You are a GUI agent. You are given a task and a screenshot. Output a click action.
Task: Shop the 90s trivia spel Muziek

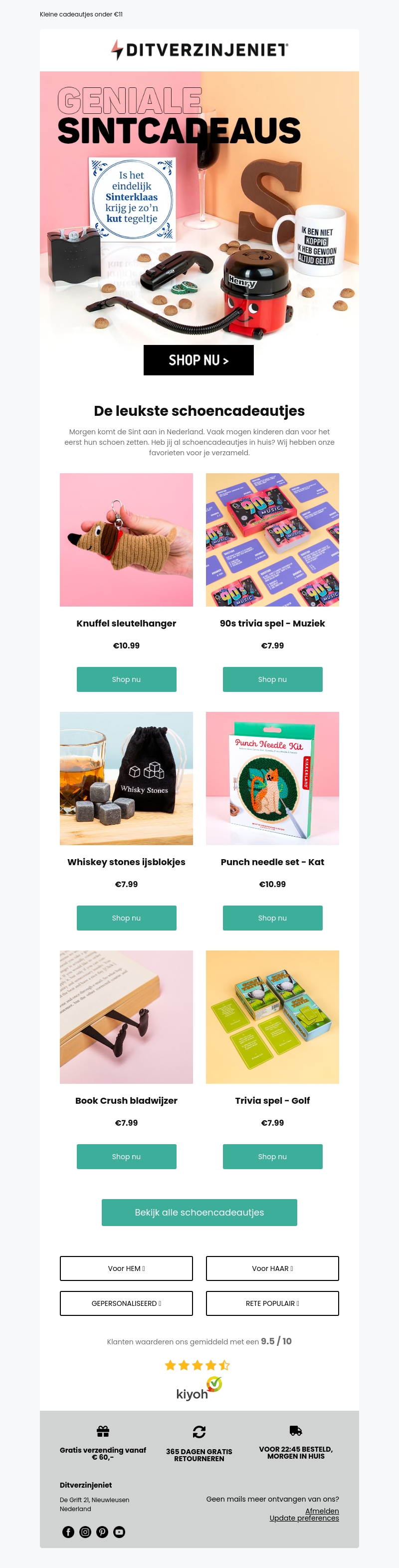click(x=272, y=679)
